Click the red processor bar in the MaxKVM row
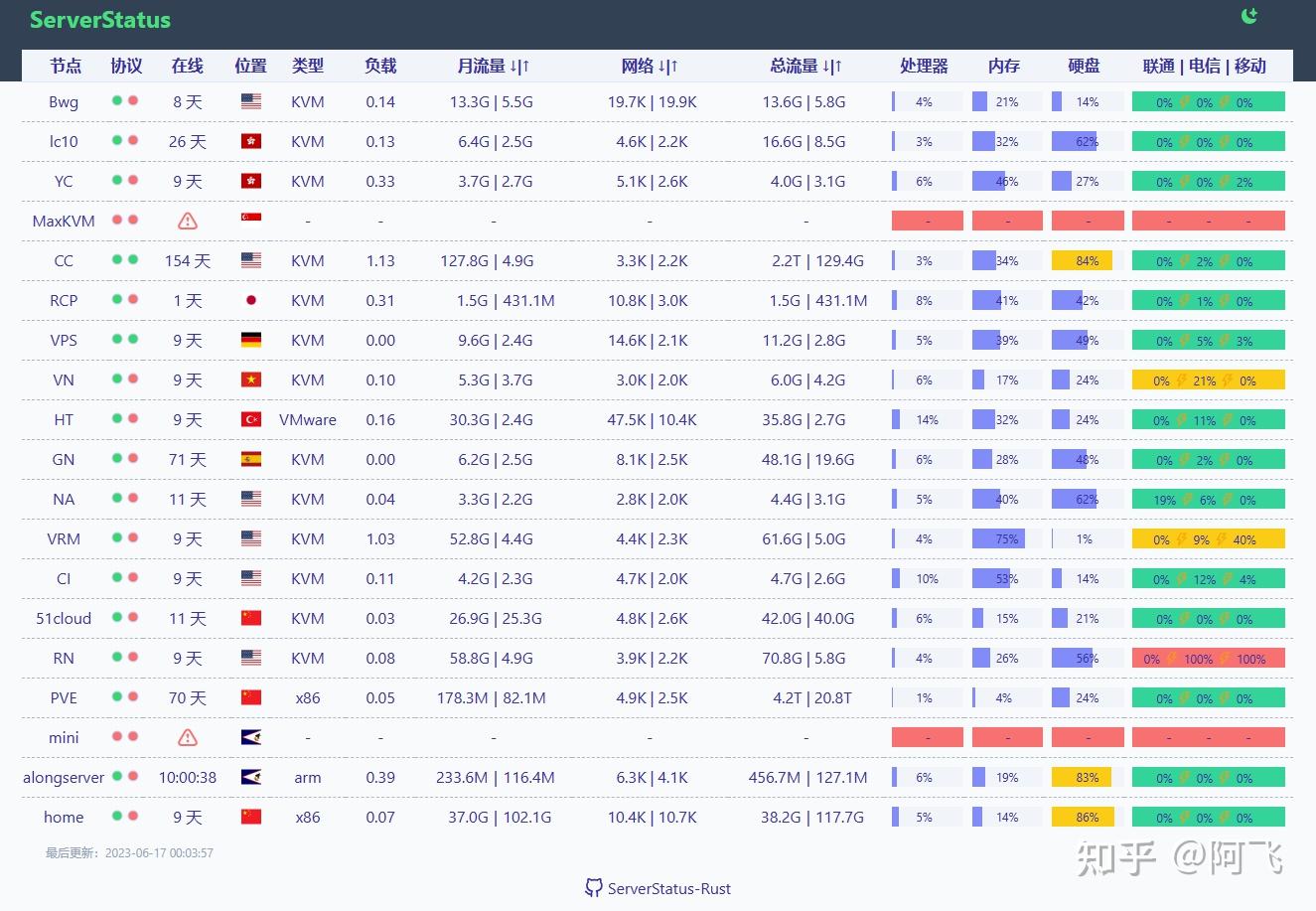Screen dimensions: 1316x911 (928, 221)
